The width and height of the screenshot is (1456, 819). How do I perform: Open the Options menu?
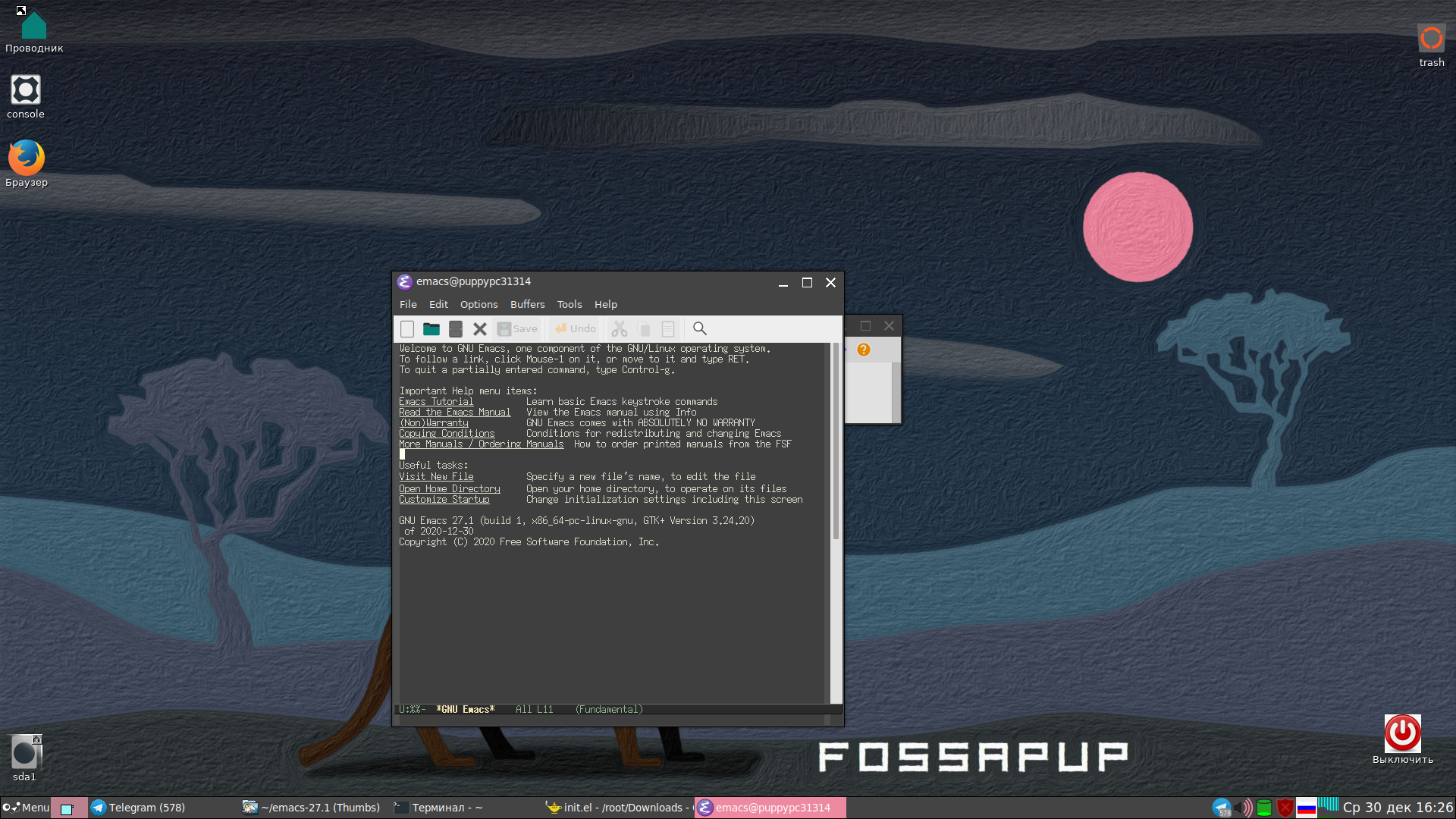479,304
